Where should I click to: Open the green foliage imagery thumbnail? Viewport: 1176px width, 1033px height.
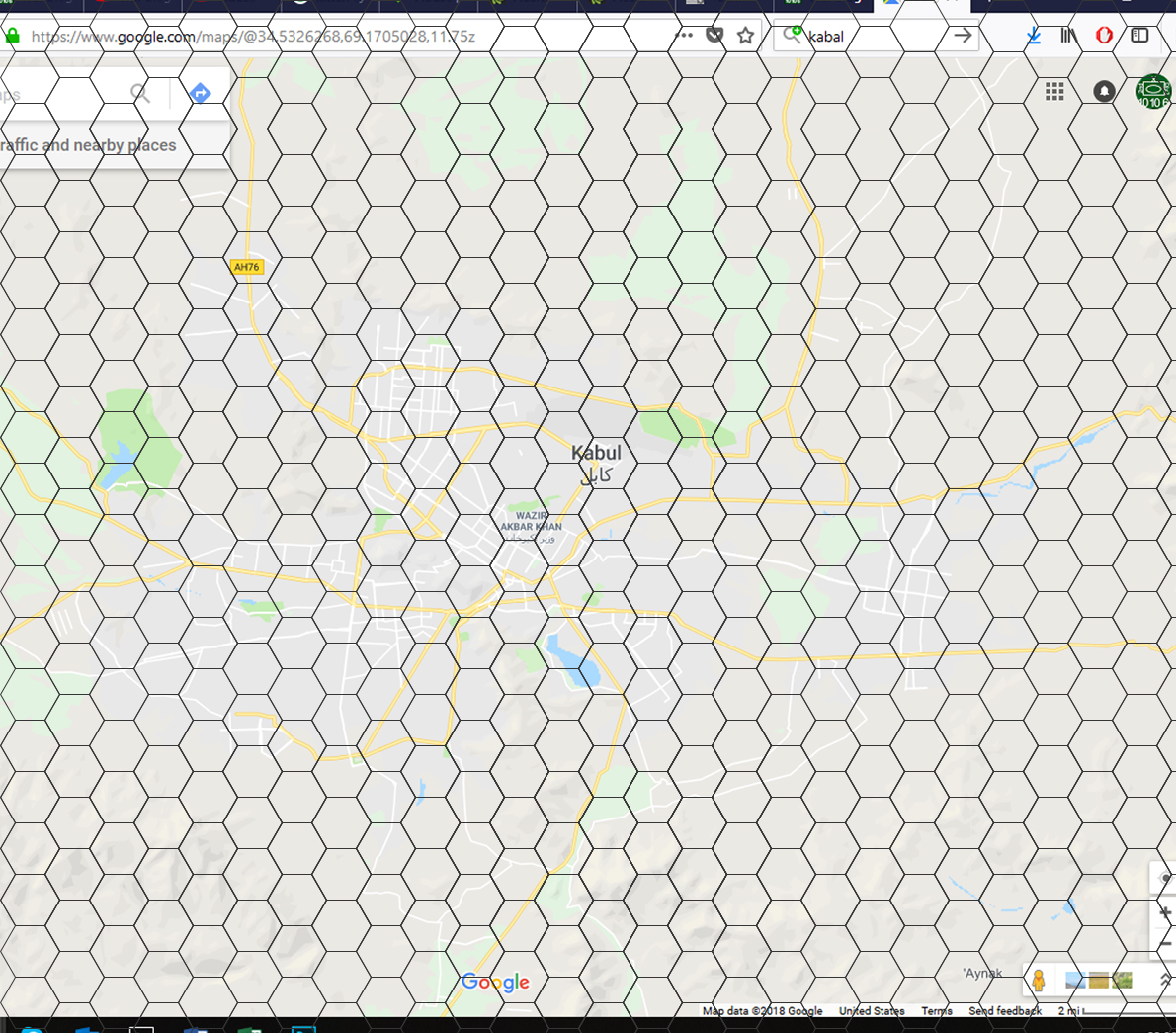coord(1122,980)
